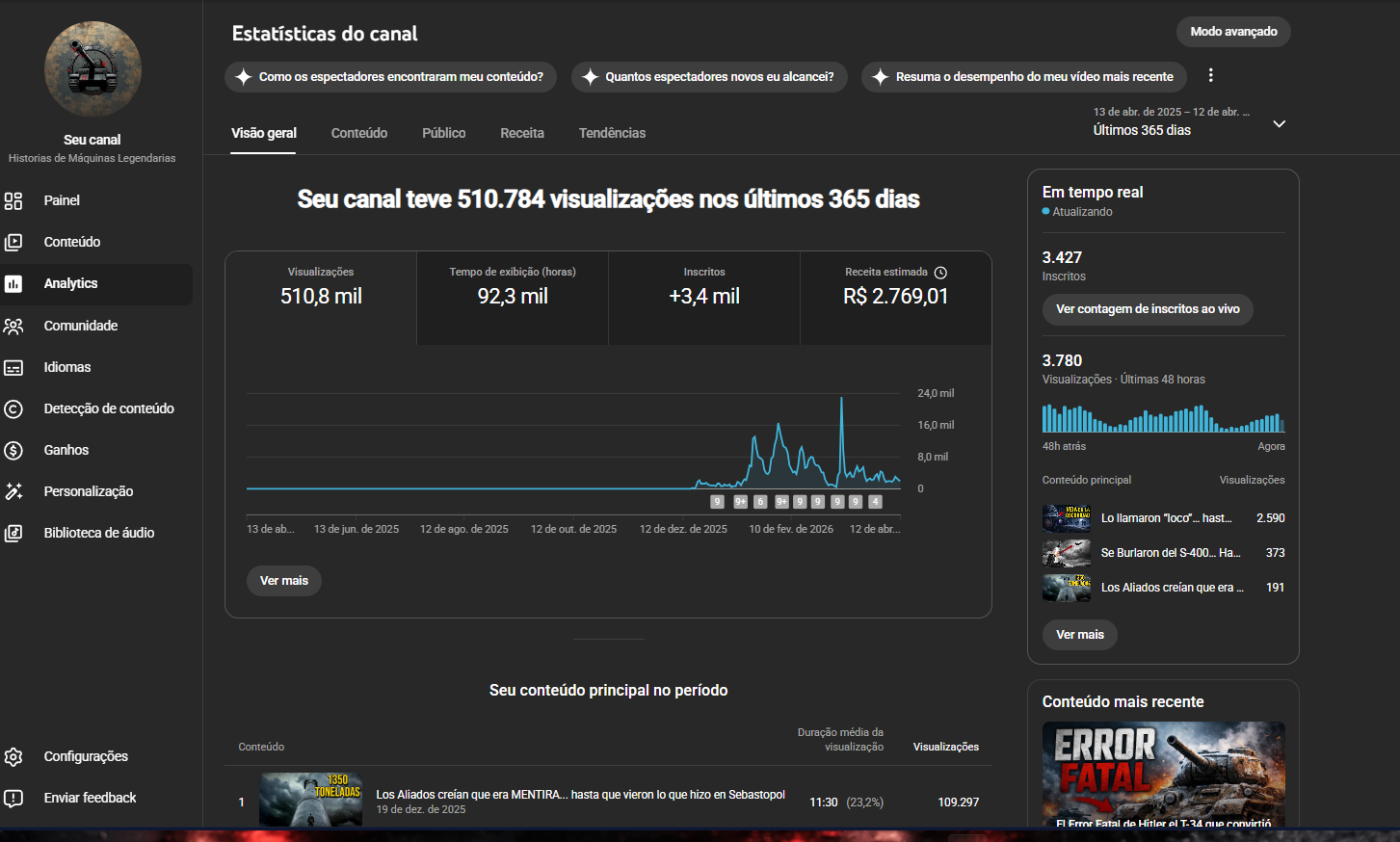Open the Biblioteca de áudio icon
Image resolution: width=1400 pixels, height=842 pixels.
(x=13, y=533)
